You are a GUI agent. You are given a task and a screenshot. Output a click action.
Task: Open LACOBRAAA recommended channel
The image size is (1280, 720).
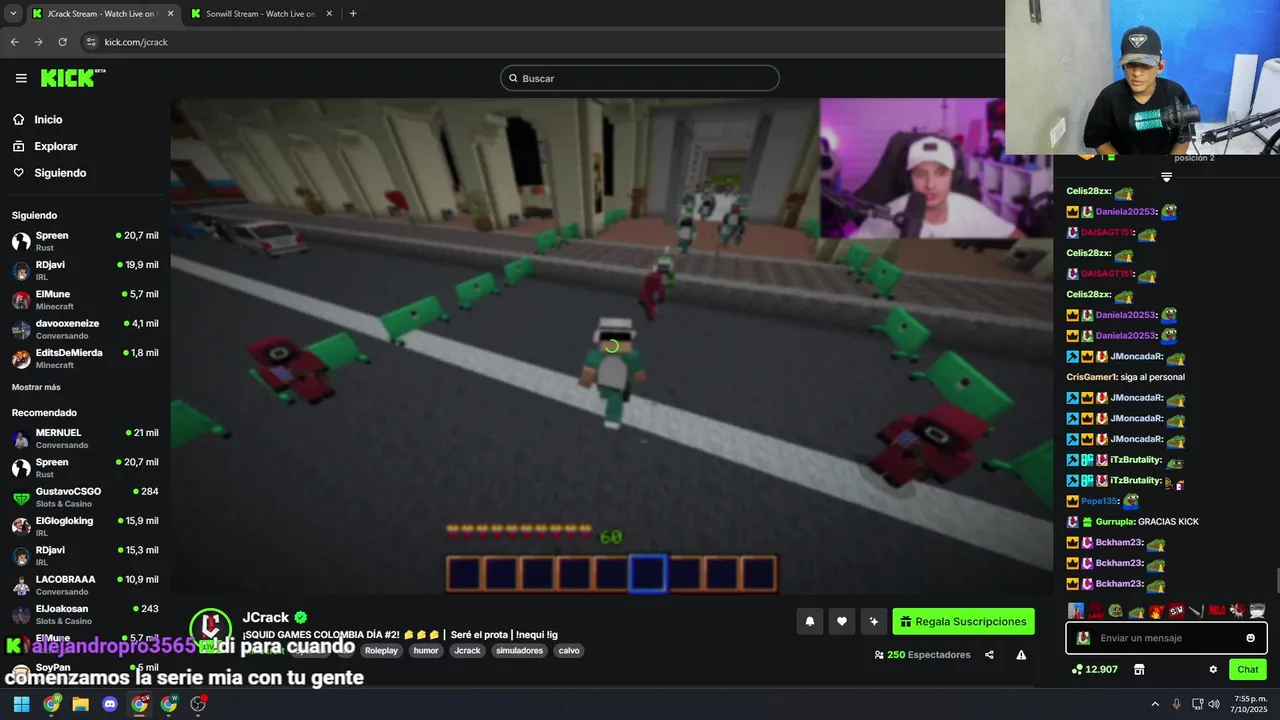click(x=85, y=585)
